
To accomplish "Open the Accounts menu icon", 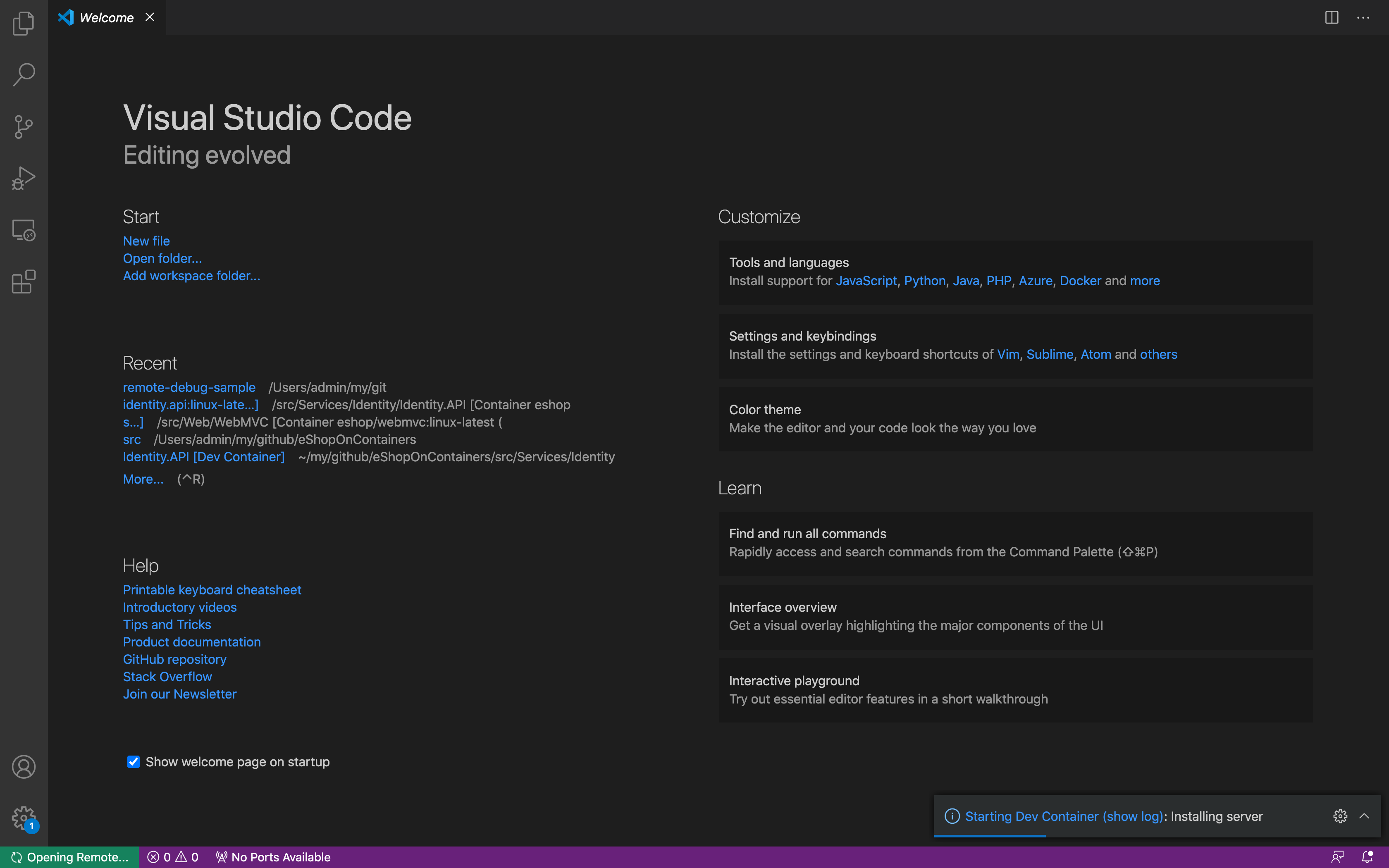I will (24, 767).
